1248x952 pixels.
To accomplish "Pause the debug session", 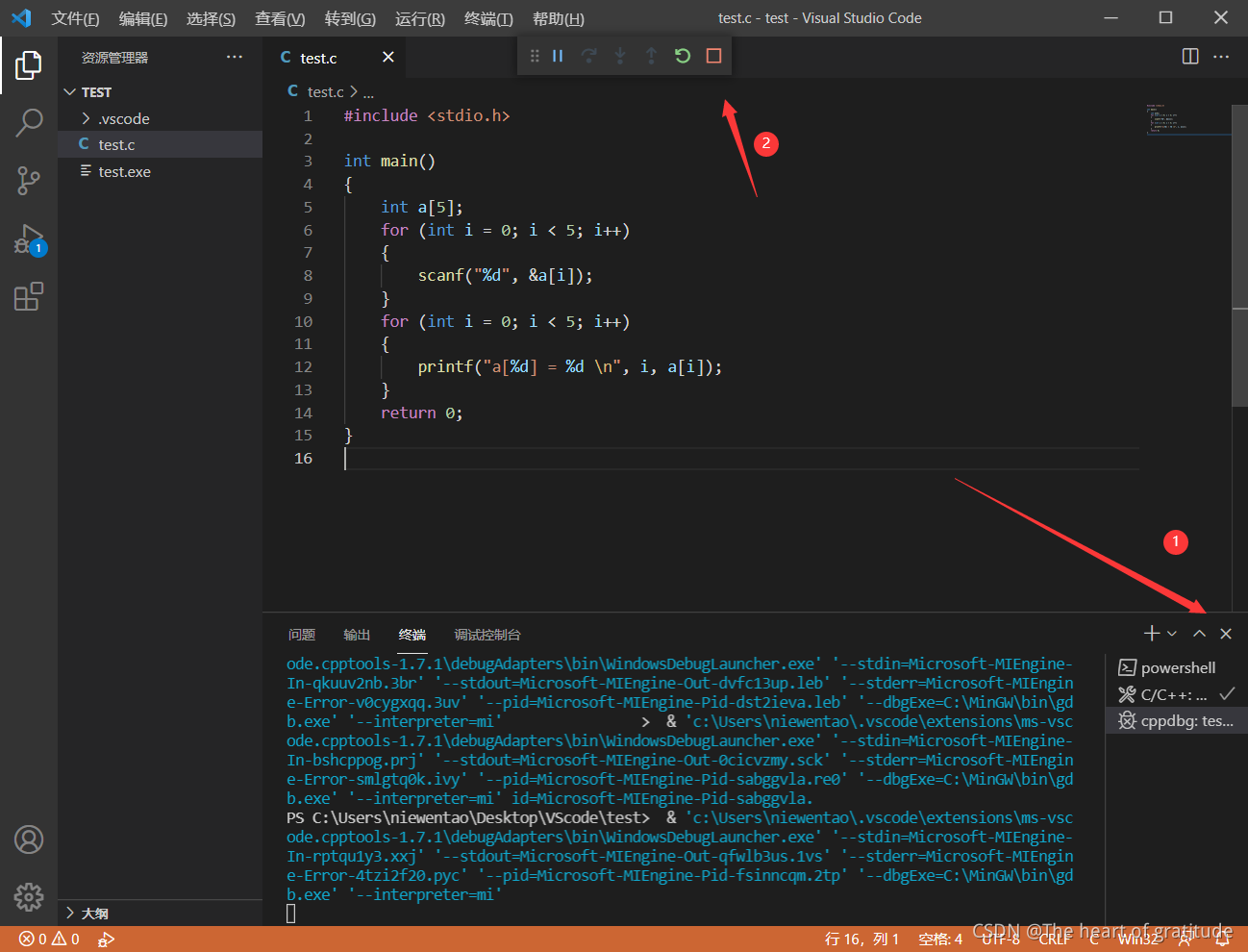I will point(558,56).
